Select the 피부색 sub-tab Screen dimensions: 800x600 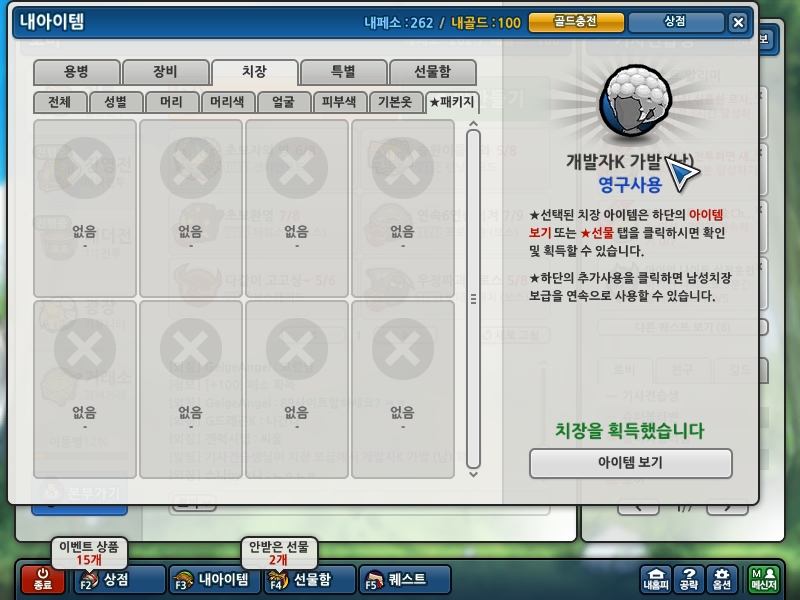tap(339, 102)
